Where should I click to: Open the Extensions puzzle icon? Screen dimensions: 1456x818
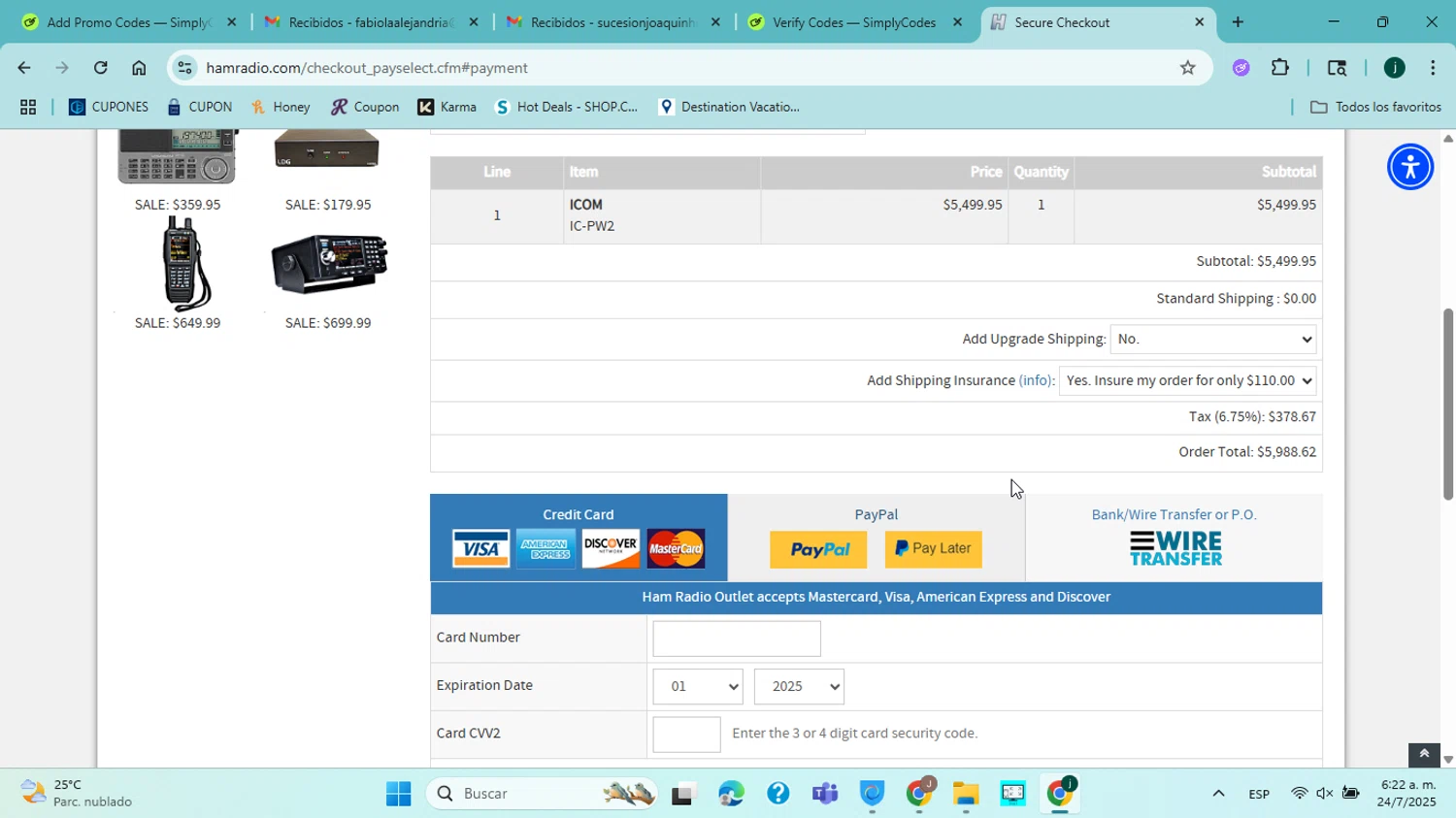1280,68
